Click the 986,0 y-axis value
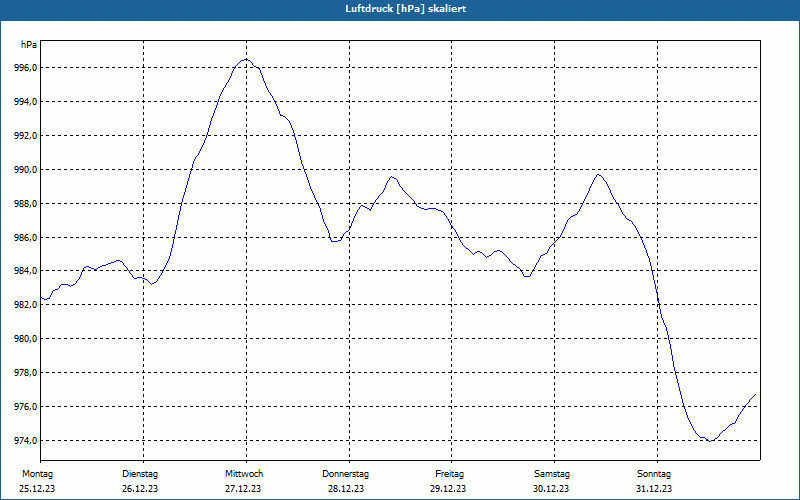Viewport: 800px width, 500px height. pyautogui.click(x=24, y=238)
